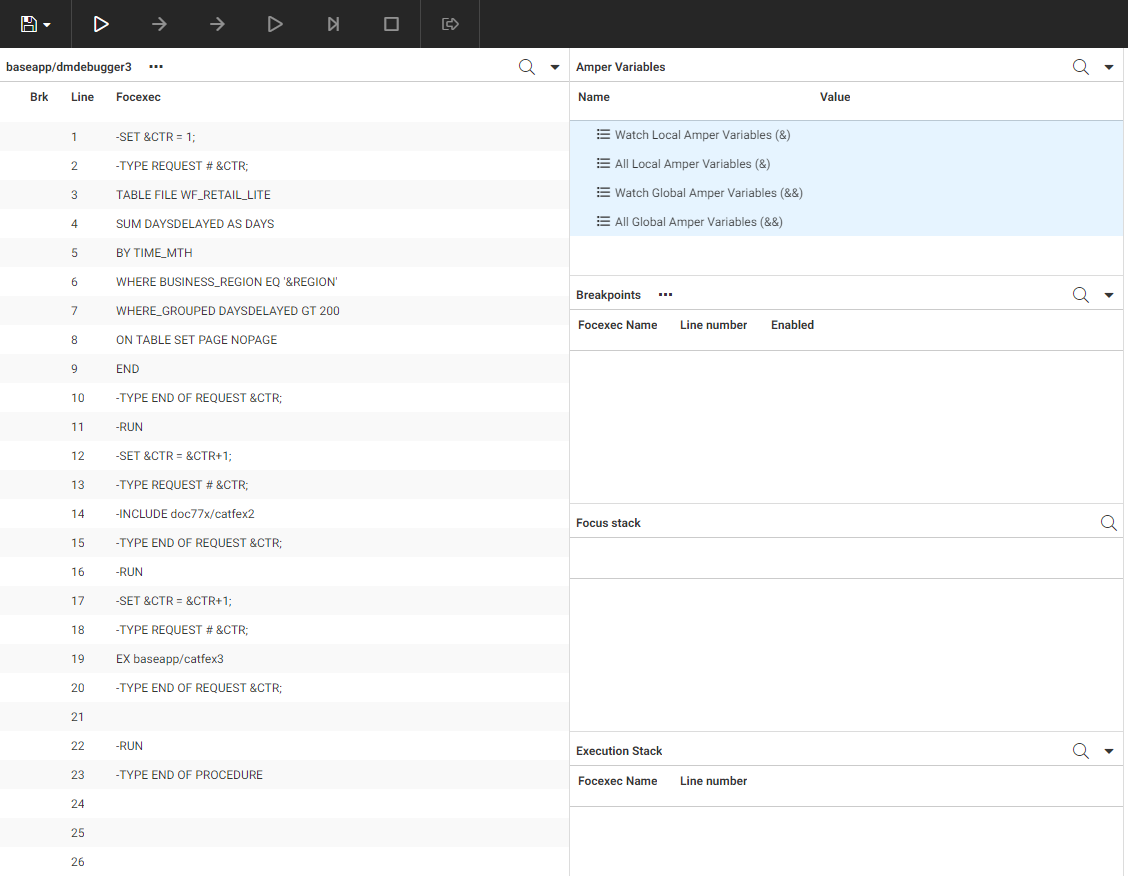Expand the dropdown arrow beside baseapp/dmdebugger3 search

pos(555,67)
